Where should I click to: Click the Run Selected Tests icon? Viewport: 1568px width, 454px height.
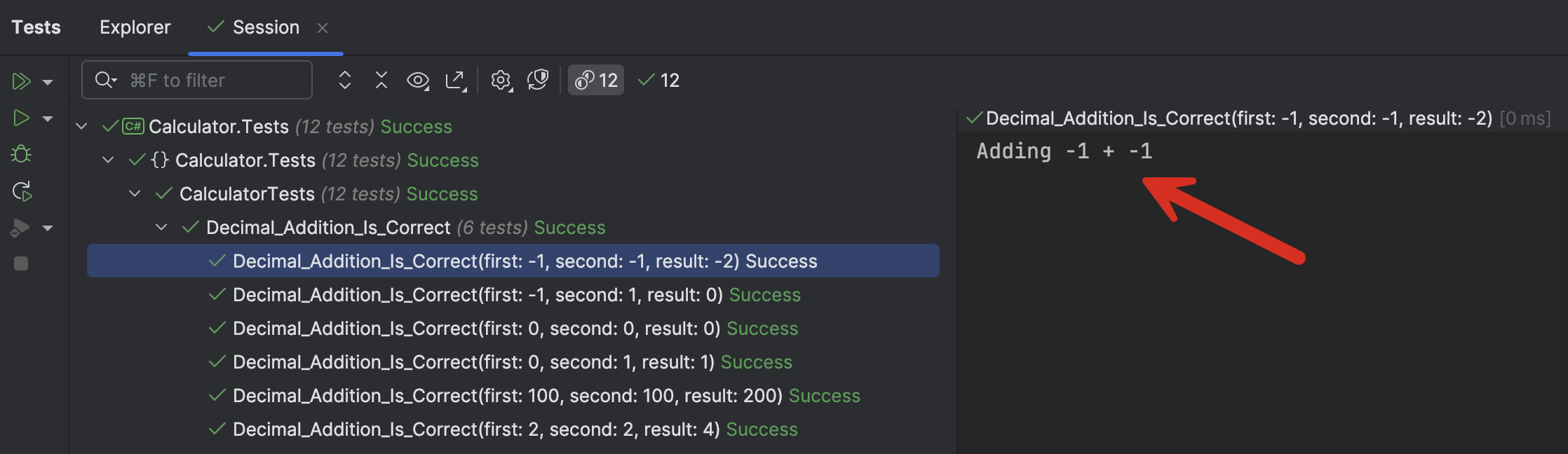(x=21, y=118)
